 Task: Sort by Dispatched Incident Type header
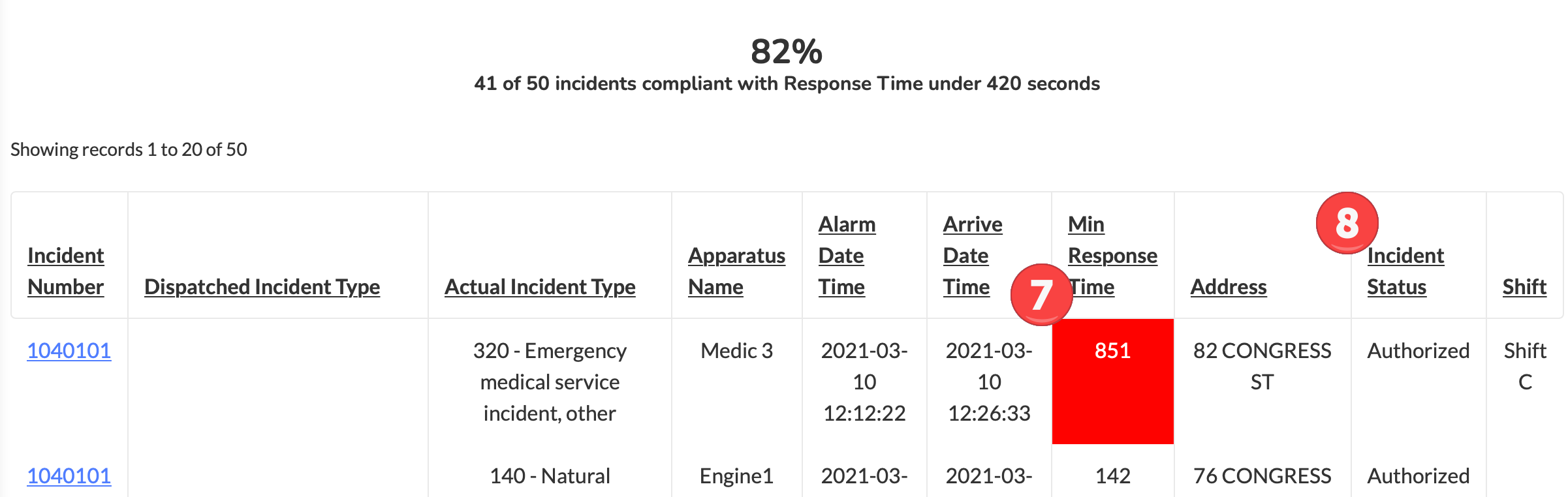[x=262, y=286]
